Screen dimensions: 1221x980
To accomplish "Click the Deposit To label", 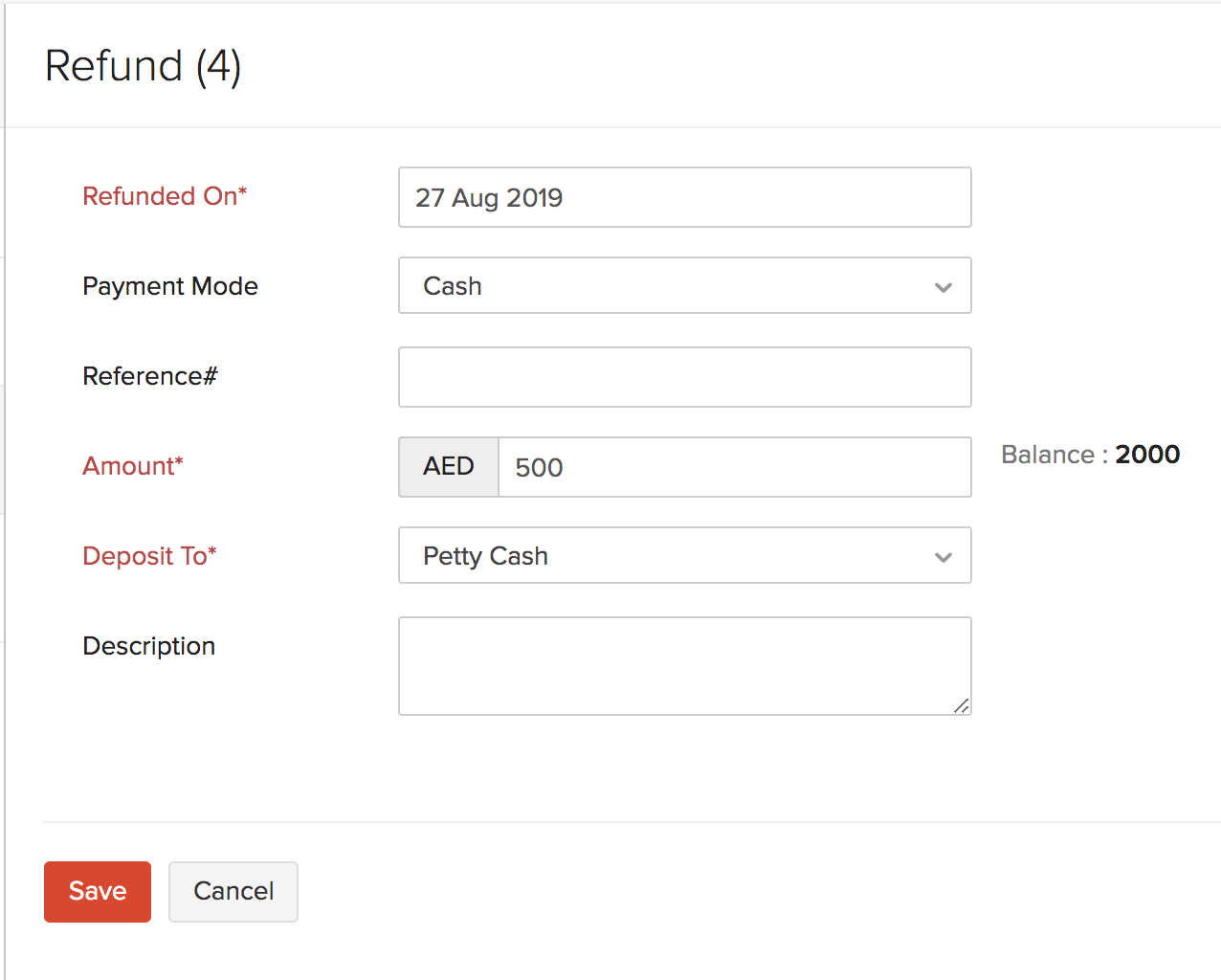I will 149,555.
